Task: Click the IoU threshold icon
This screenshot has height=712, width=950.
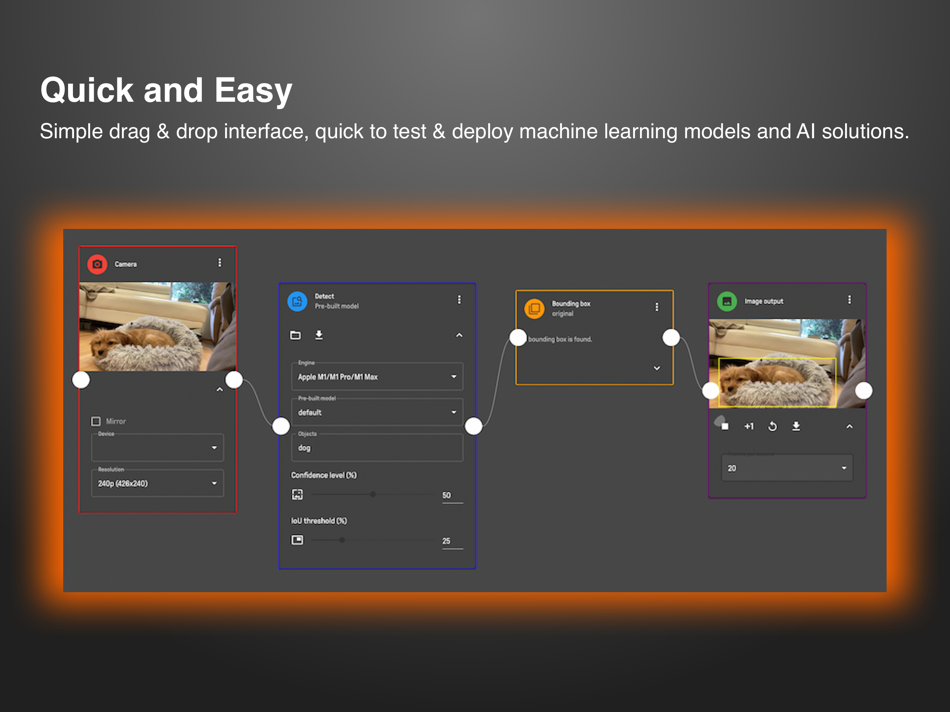Action: pyautogui.click(x=297, y=540)
